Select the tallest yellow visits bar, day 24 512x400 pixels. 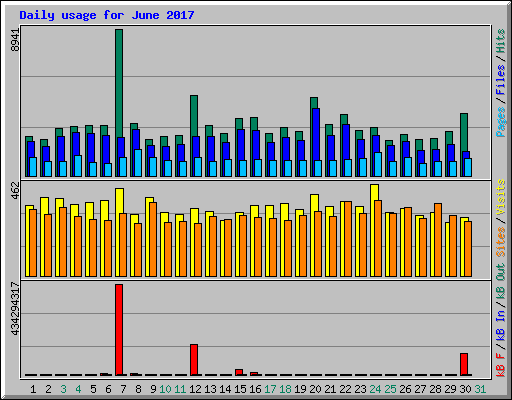[x=374, y=192]
